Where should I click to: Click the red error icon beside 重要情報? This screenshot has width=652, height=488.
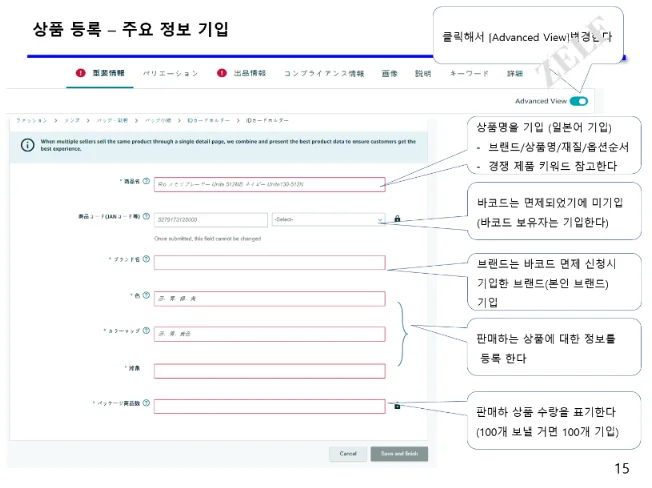pyautogui.click(x=80, y=73)
